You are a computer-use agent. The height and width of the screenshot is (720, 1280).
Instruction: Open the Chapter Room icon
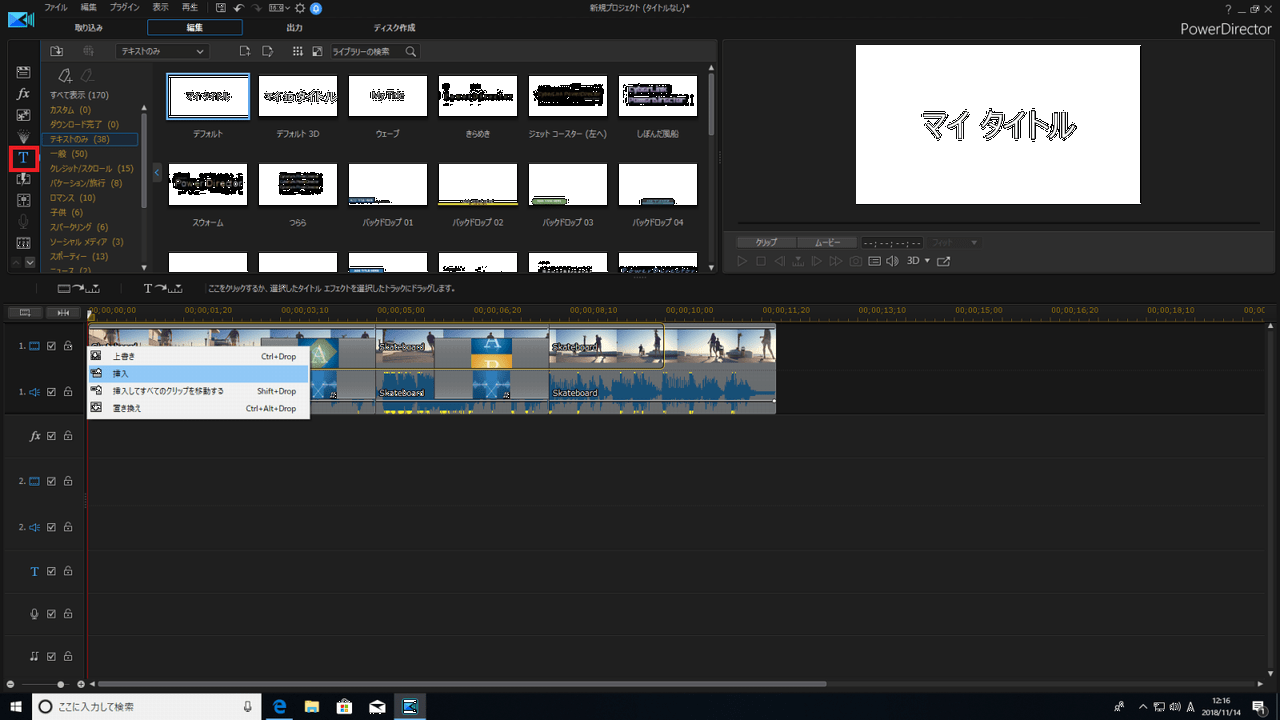[23, 243]
